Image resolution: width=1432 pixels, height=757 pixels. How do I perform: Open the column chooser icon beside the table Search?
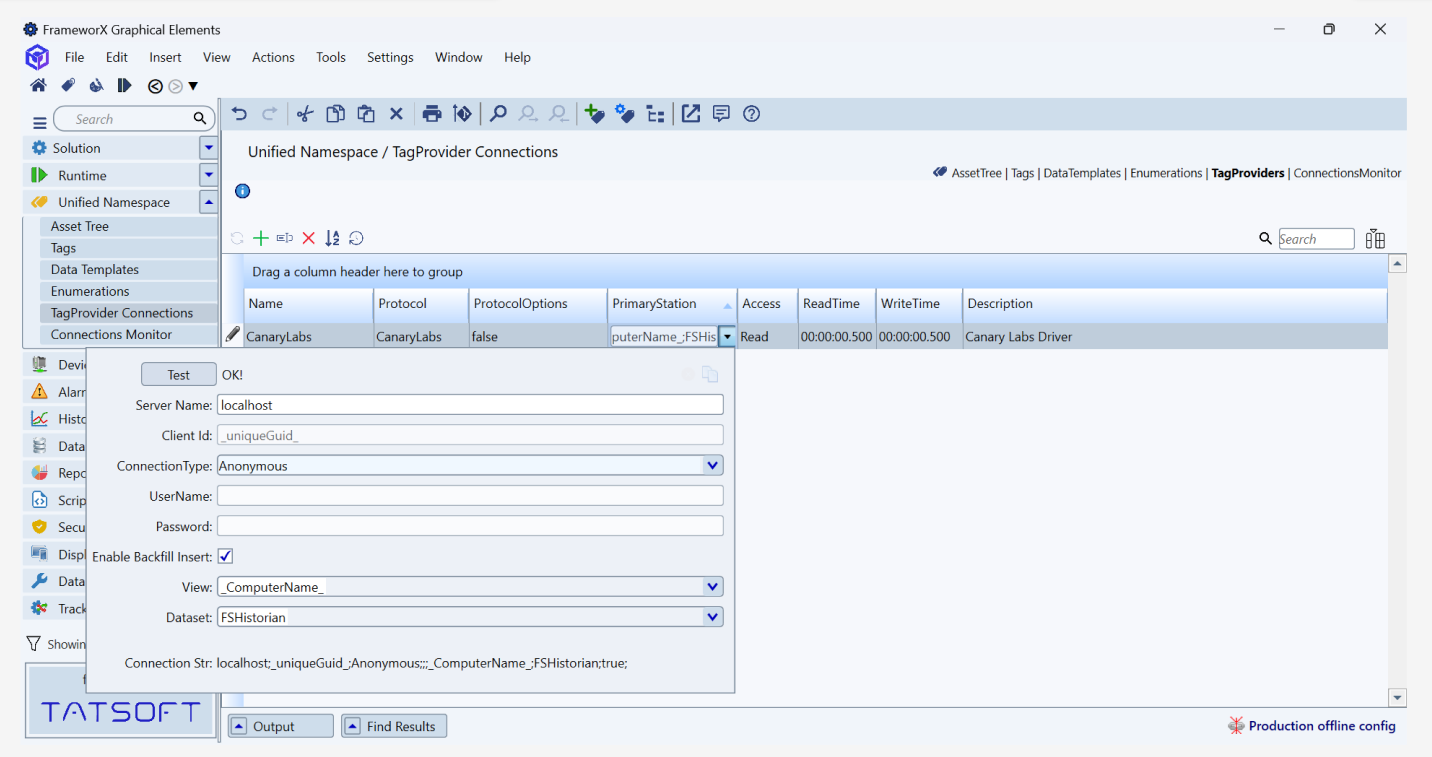(1375, 239)
